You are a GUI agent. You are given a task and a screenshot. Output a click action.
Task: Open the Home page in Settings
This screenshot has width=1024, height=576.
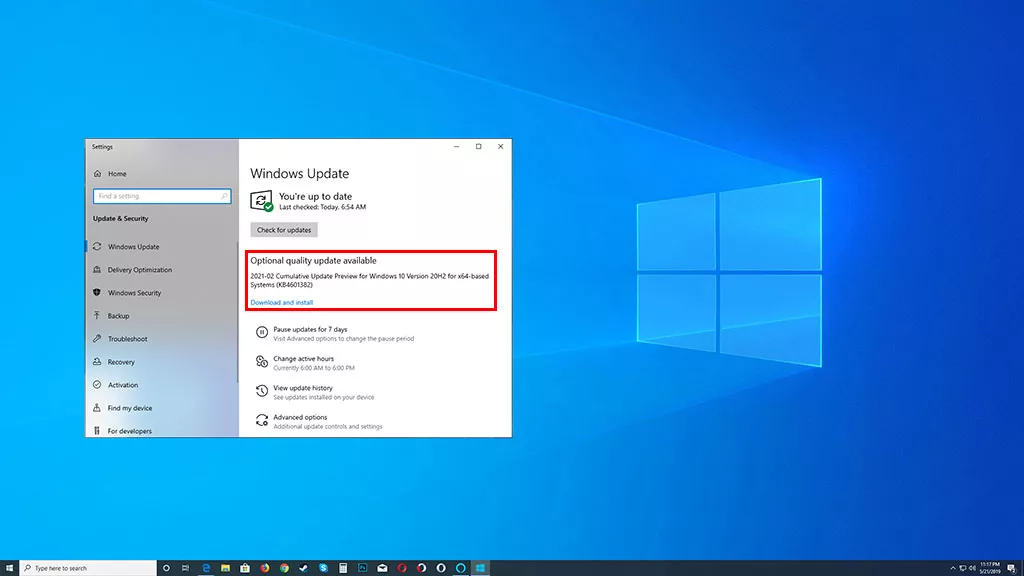click(x=117, y=174)
